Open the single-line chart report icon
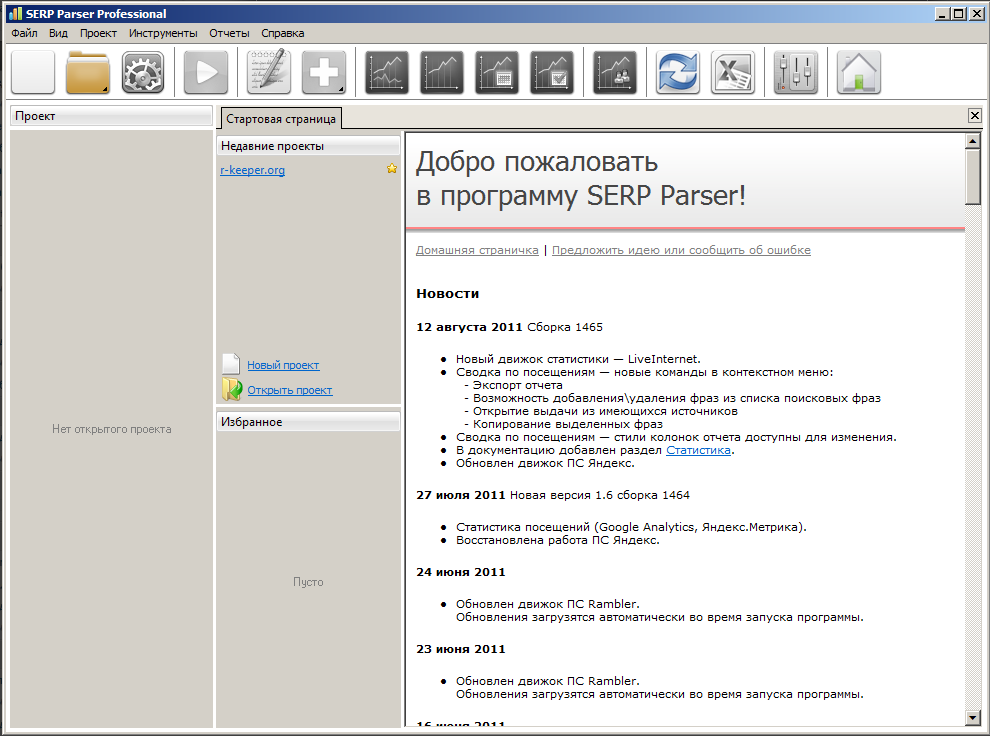Image resolution: width=990 pixels, height=736 pixels. [x=442, y=73]
